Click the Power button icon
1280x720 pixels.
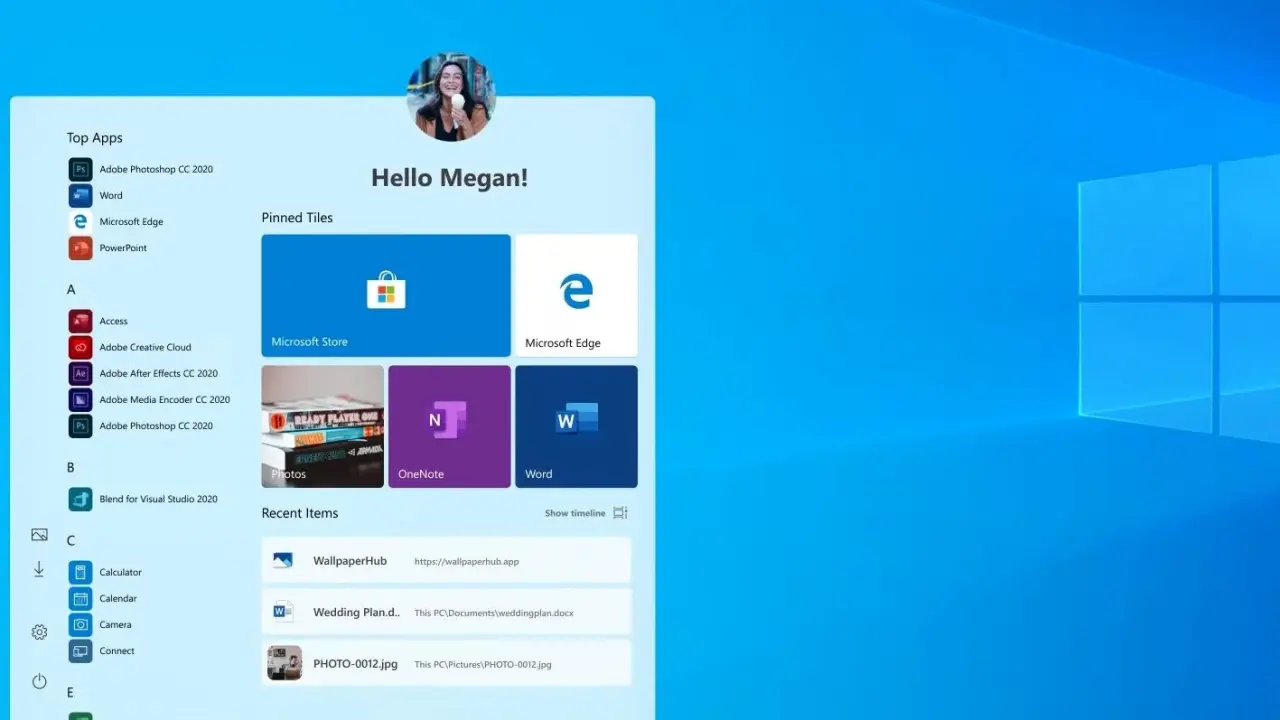[x=39, y=681]
